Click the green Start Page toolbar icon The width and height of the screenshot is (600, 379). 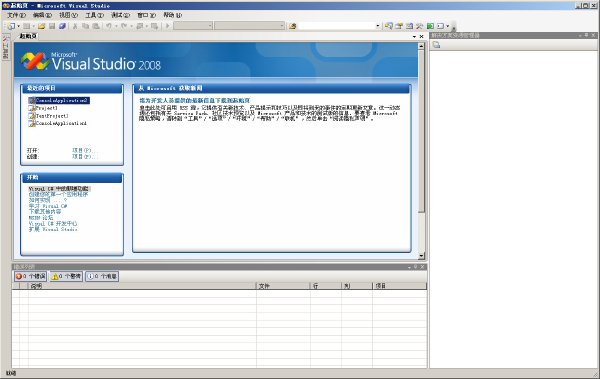[x=430, y=26]
